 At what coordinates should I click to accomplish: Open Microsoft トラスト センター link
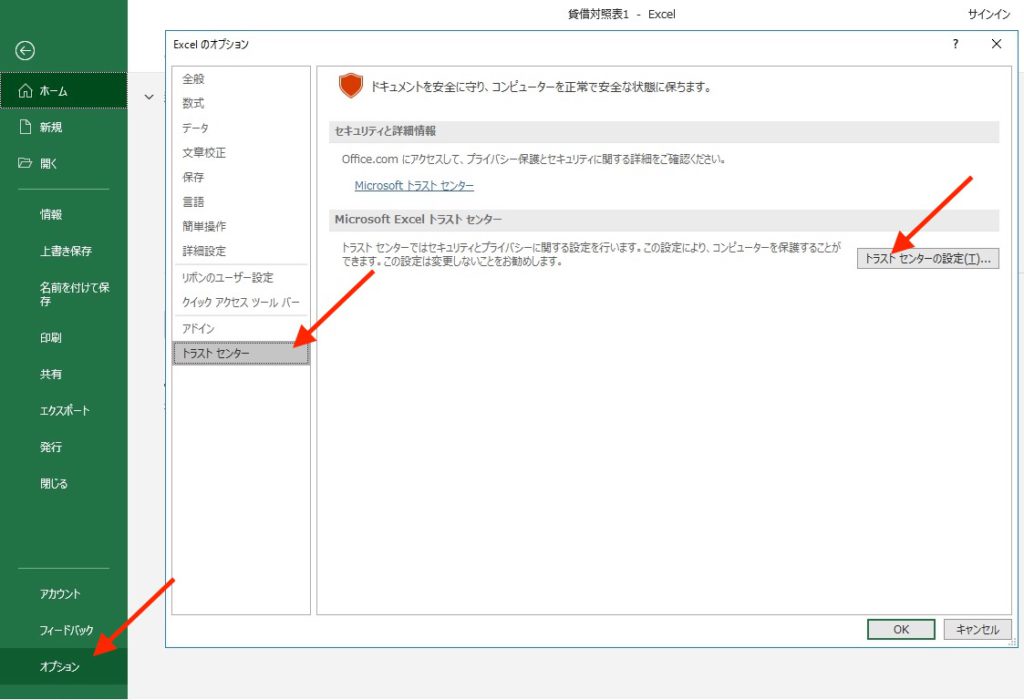point(414,186)
